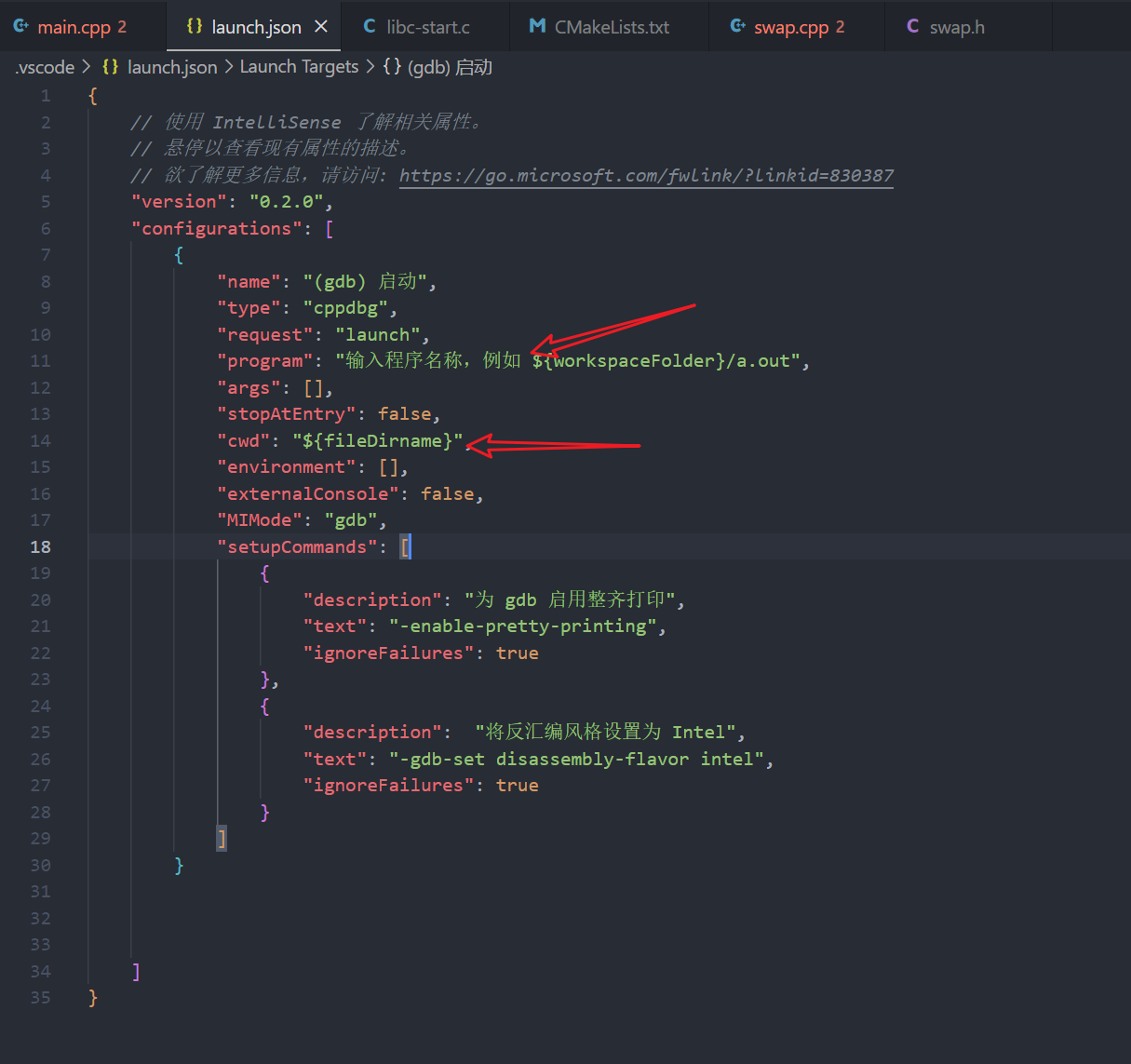Viewport: 1131px width, 1064px height.
Task: Expand the Launch Targets breadcrumb
Action: click(299, 67)
